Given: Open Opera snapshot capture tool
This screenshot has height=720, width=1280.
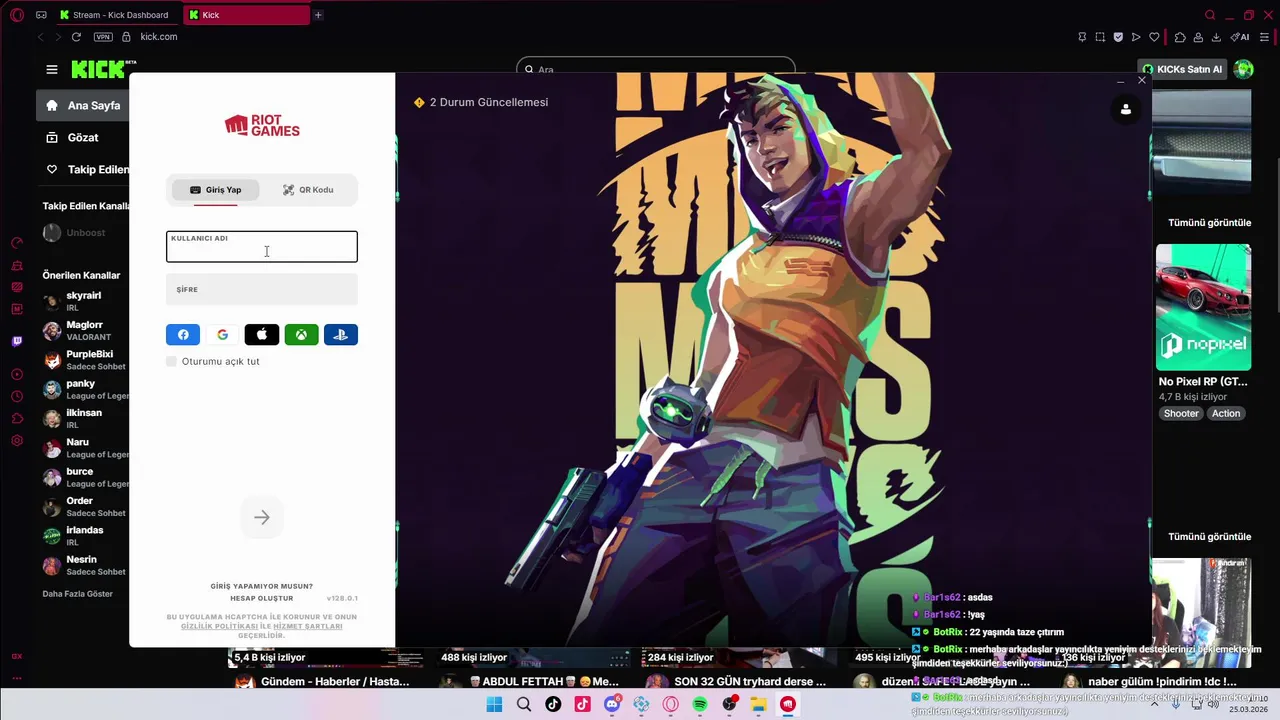Looking at the screenshot, I should [x=1100, y=37].
